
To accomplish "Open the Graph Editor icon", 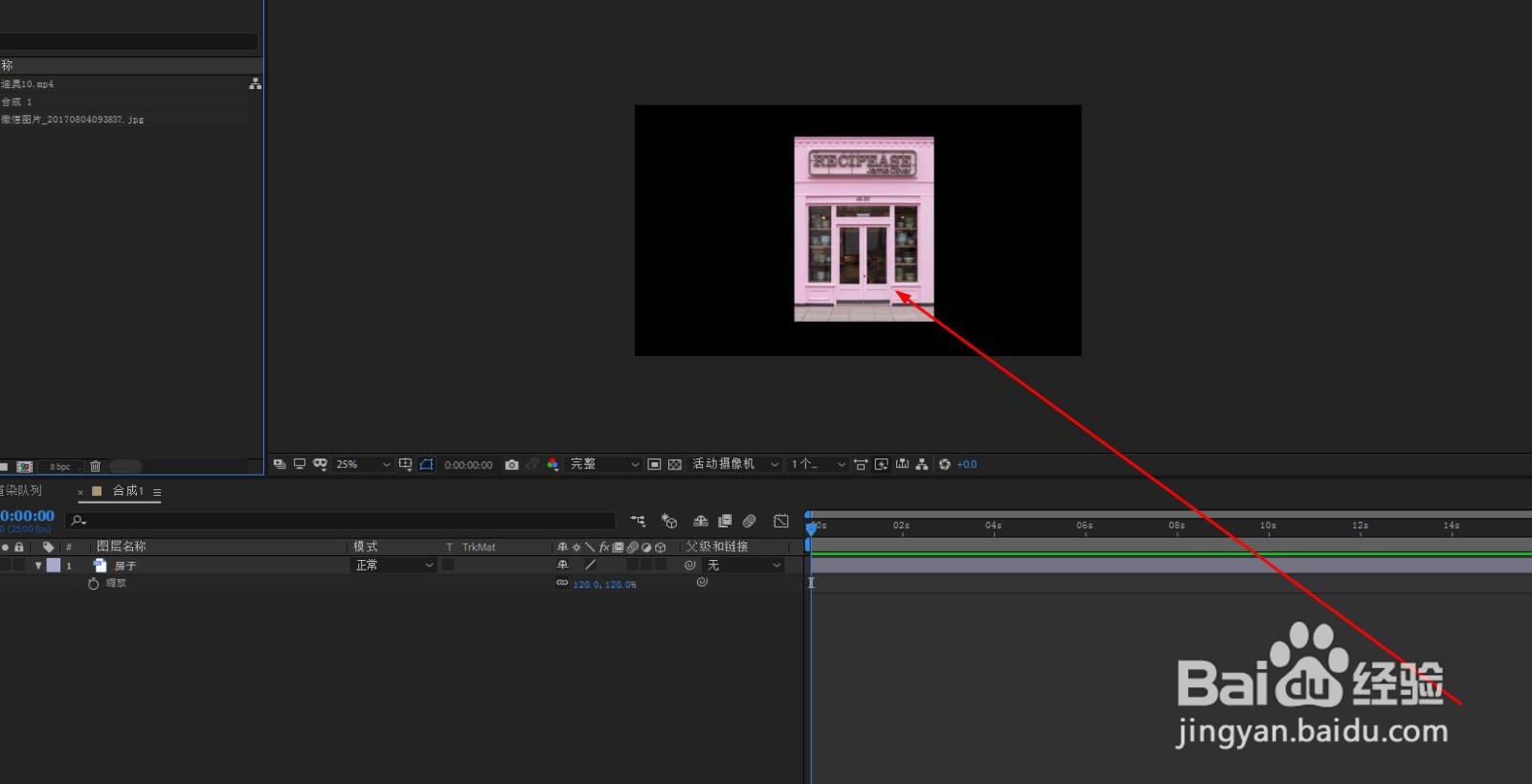I will [x=781, y=521].
